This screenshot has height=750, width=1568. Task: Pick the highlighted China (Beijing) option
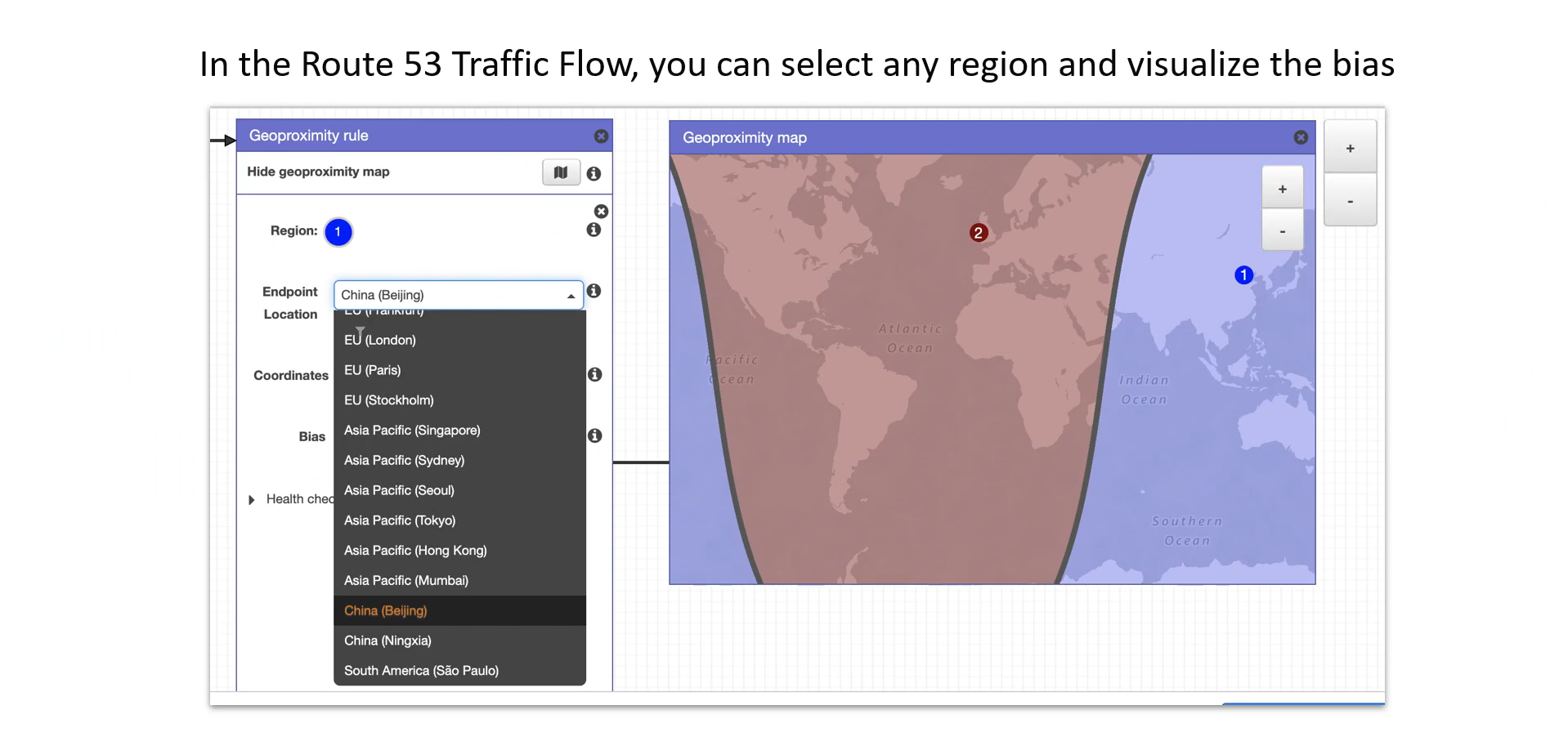(460, 611)
